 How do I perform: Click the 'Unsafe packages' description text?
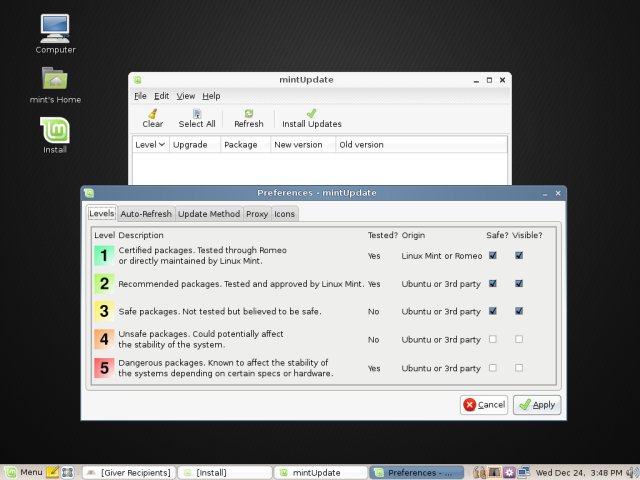click(201, 339)
